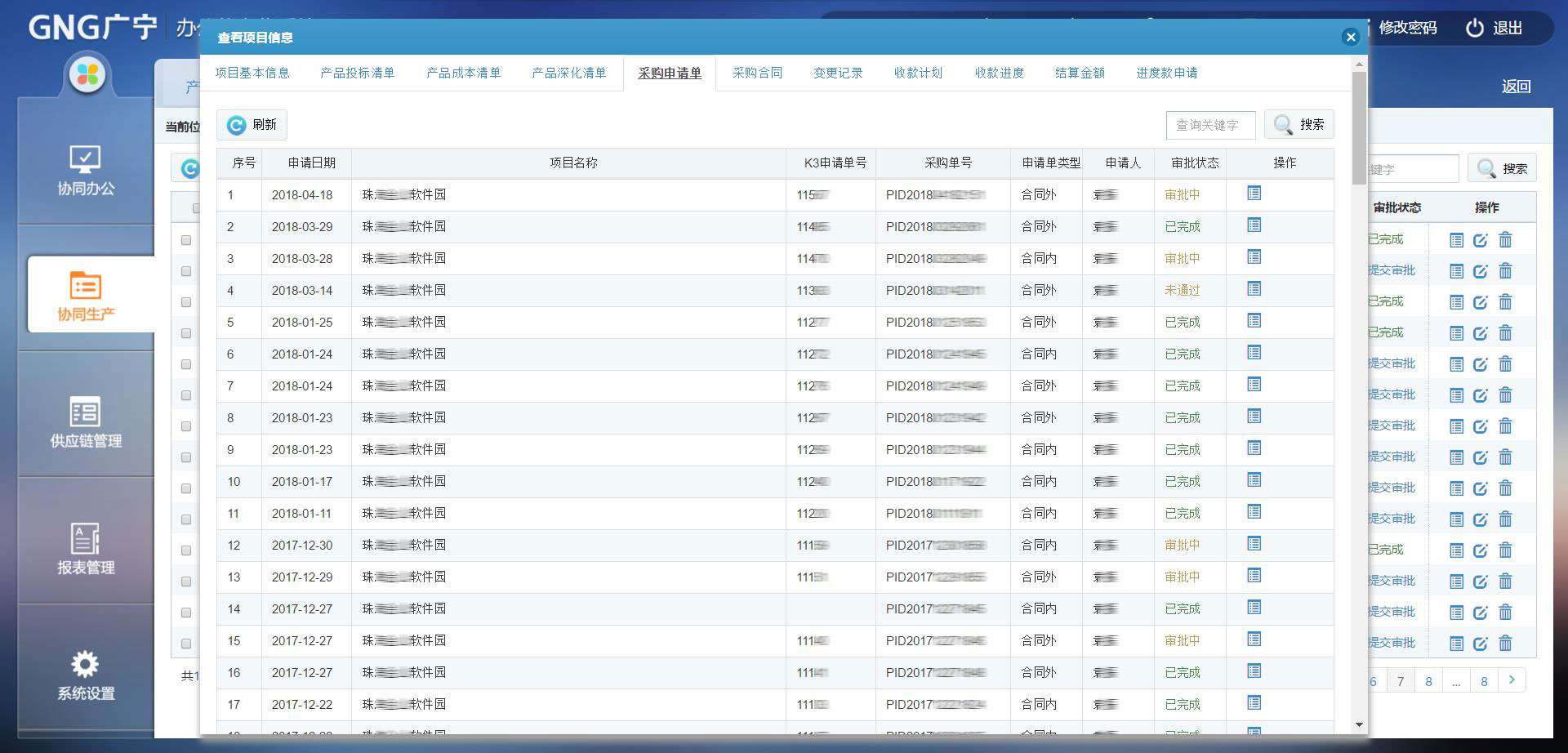This screenshot has width=1568, height=753.
Task: Click the dialog scrollbar down arrow
Action: [x=1359, y=724]
